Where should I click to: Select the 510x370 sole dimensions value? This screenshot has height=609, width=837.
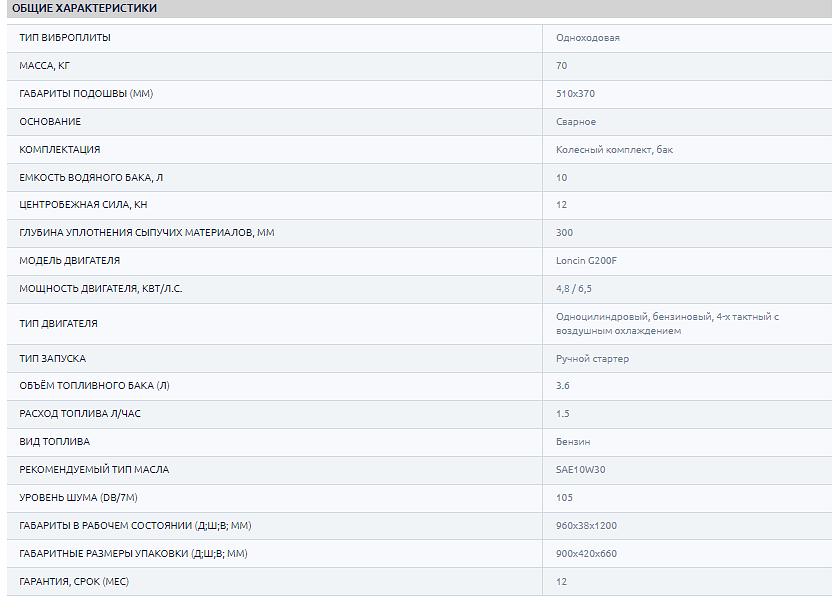[575, 94]
